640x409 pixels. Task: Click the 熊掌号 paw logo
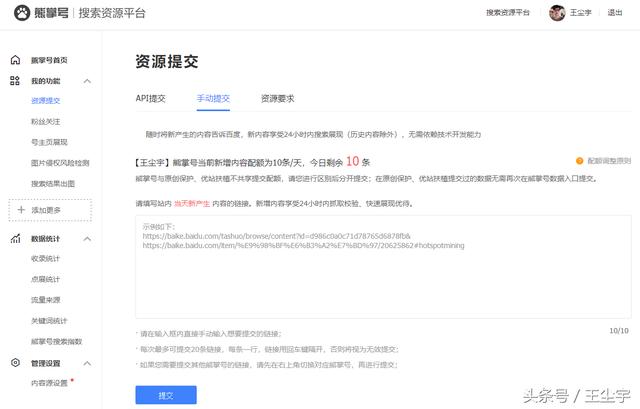[19, 14]
